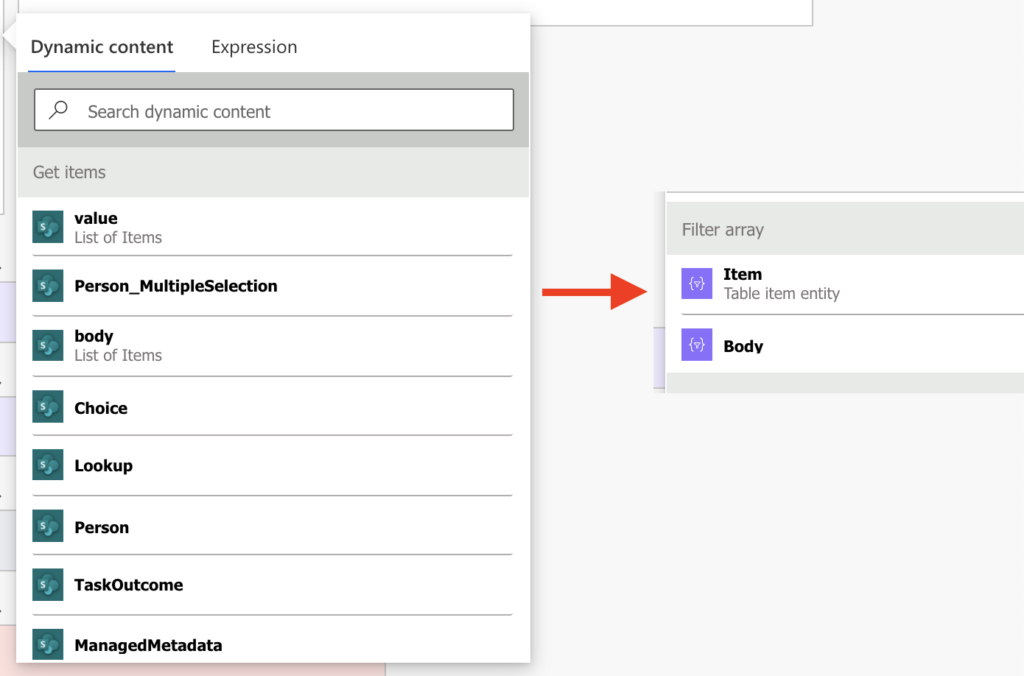Click SharePoint icon beside body
The width and height of the screenshot is (1024, 676).
tap(48, 345)
